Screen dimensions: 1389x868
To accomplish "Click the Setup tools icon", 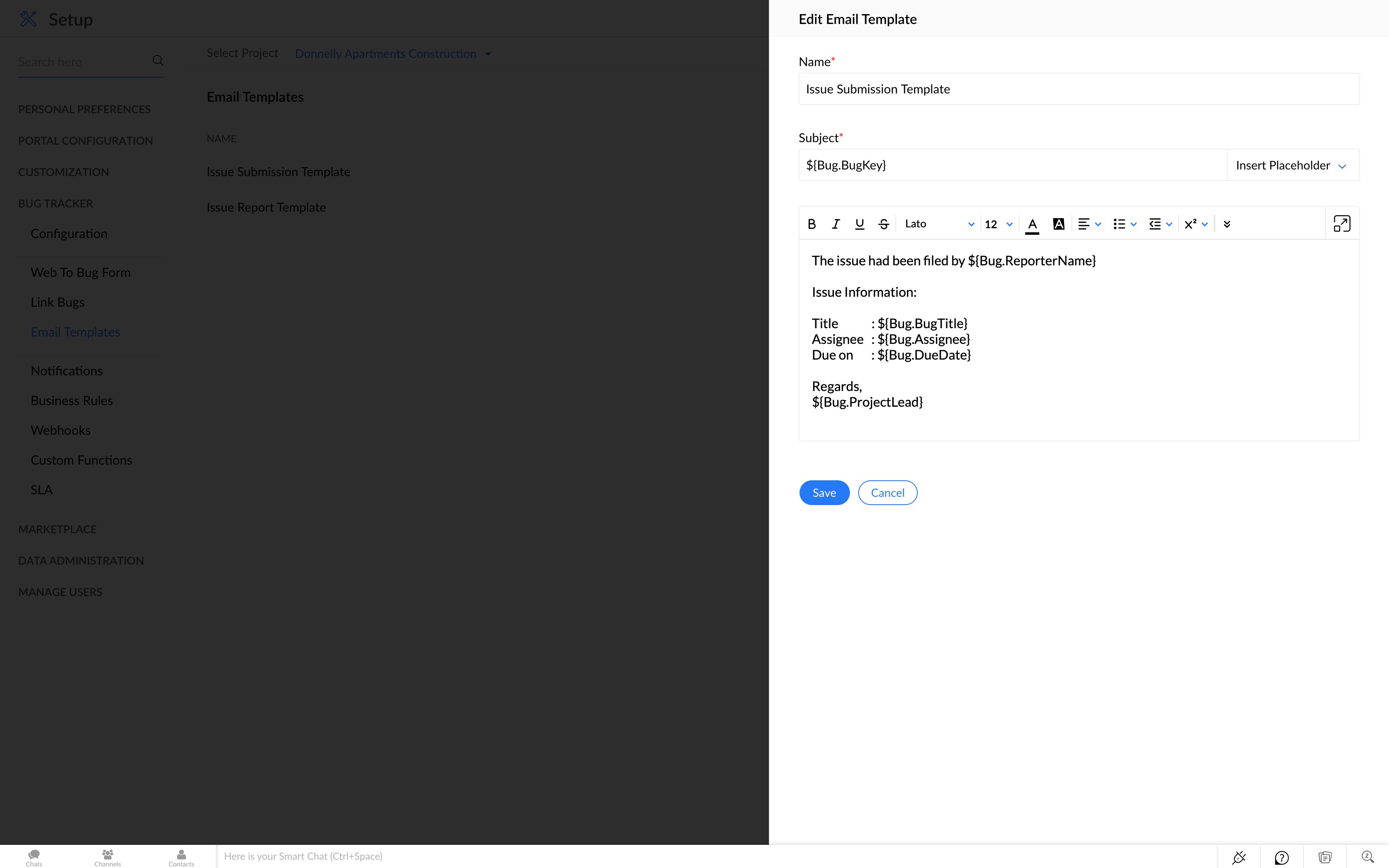I will pyautogui.click(x=28, y=19).
